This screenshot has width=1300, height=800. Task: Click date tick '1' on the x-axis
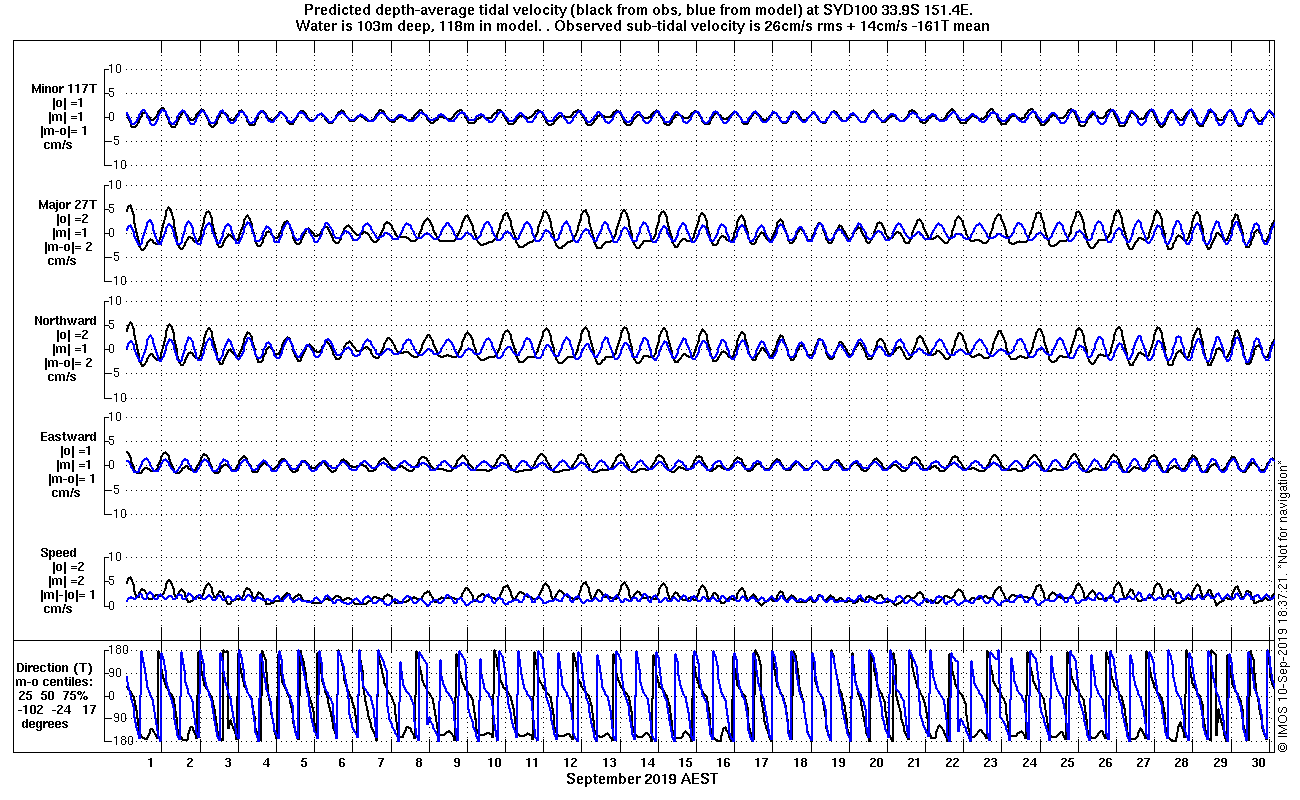pos(151,762)
